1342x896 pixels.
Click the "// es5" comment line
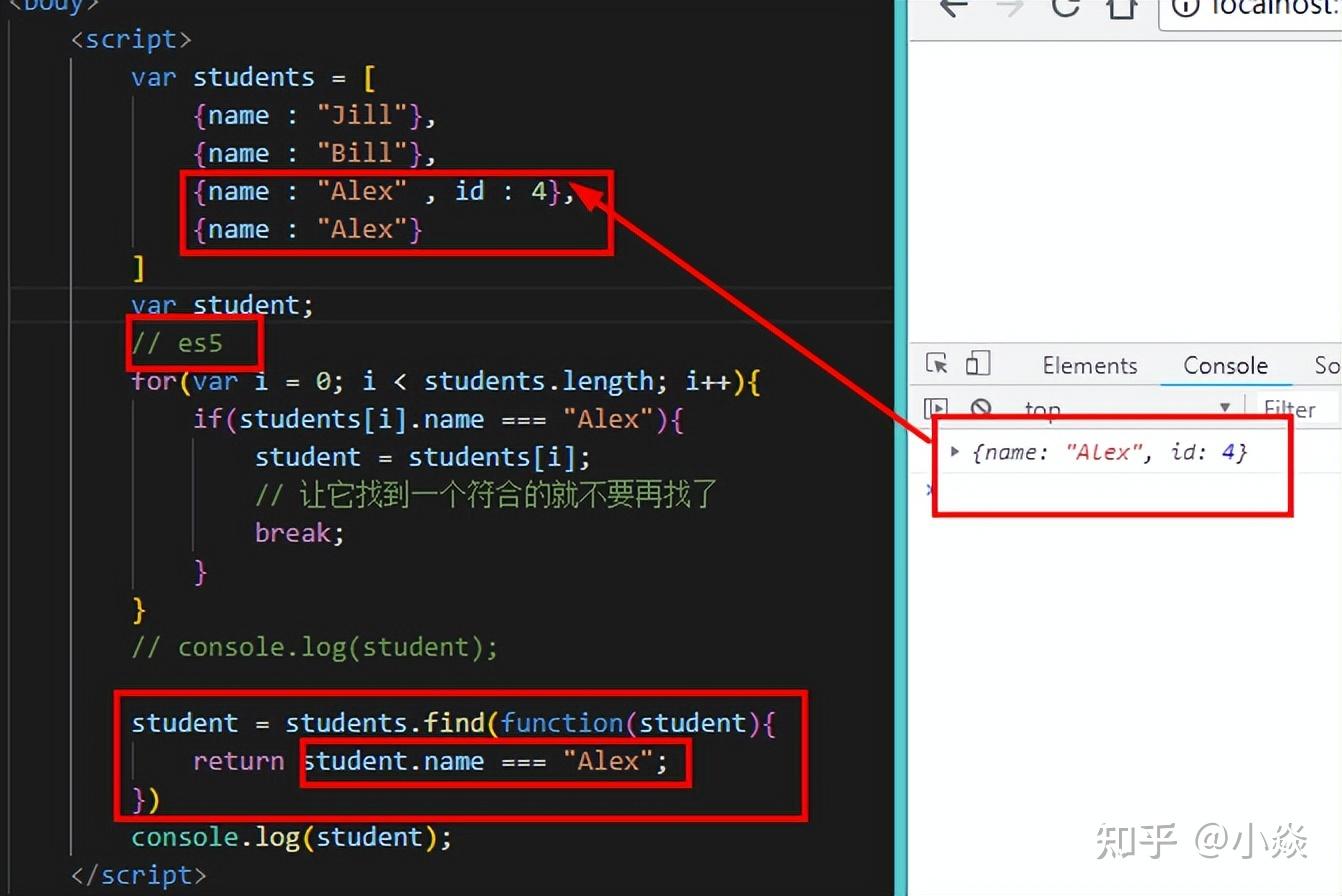click(177, 343)
